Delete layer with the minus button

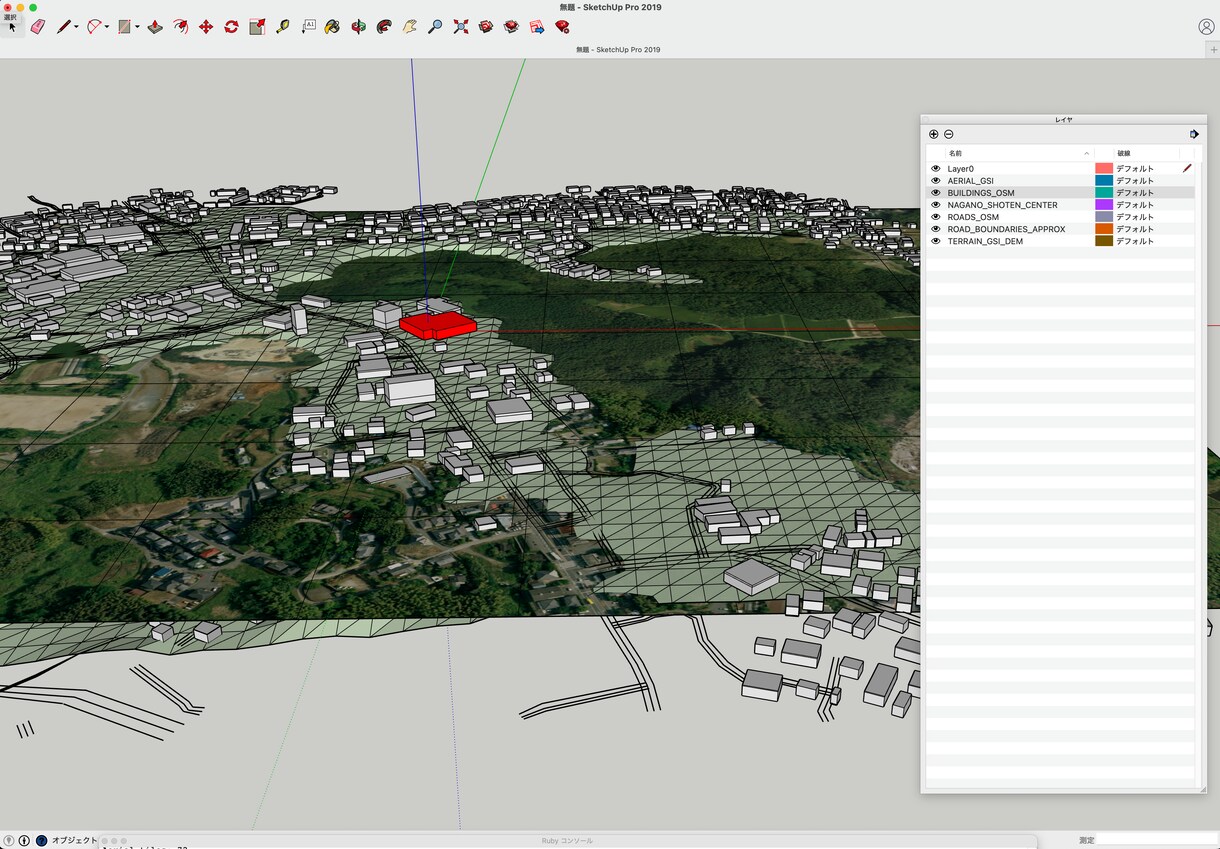pos(949,134)
